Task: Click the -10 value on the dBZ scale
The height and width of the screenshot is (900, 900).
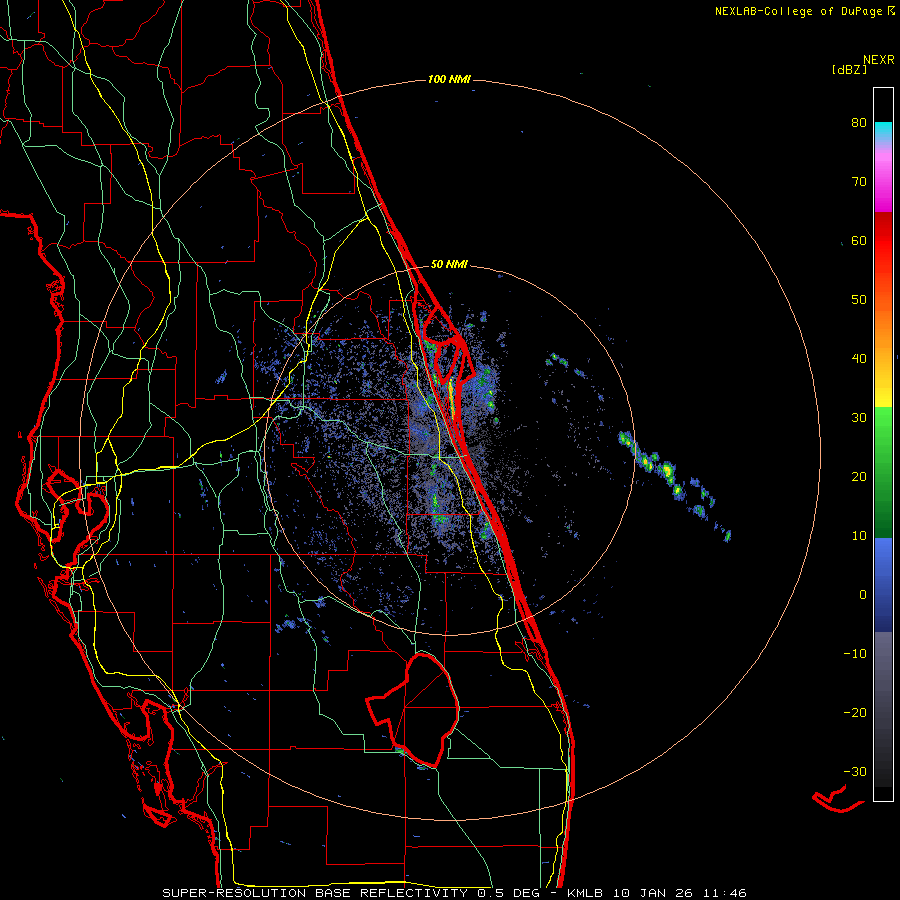Action: (x=855, y=654)
